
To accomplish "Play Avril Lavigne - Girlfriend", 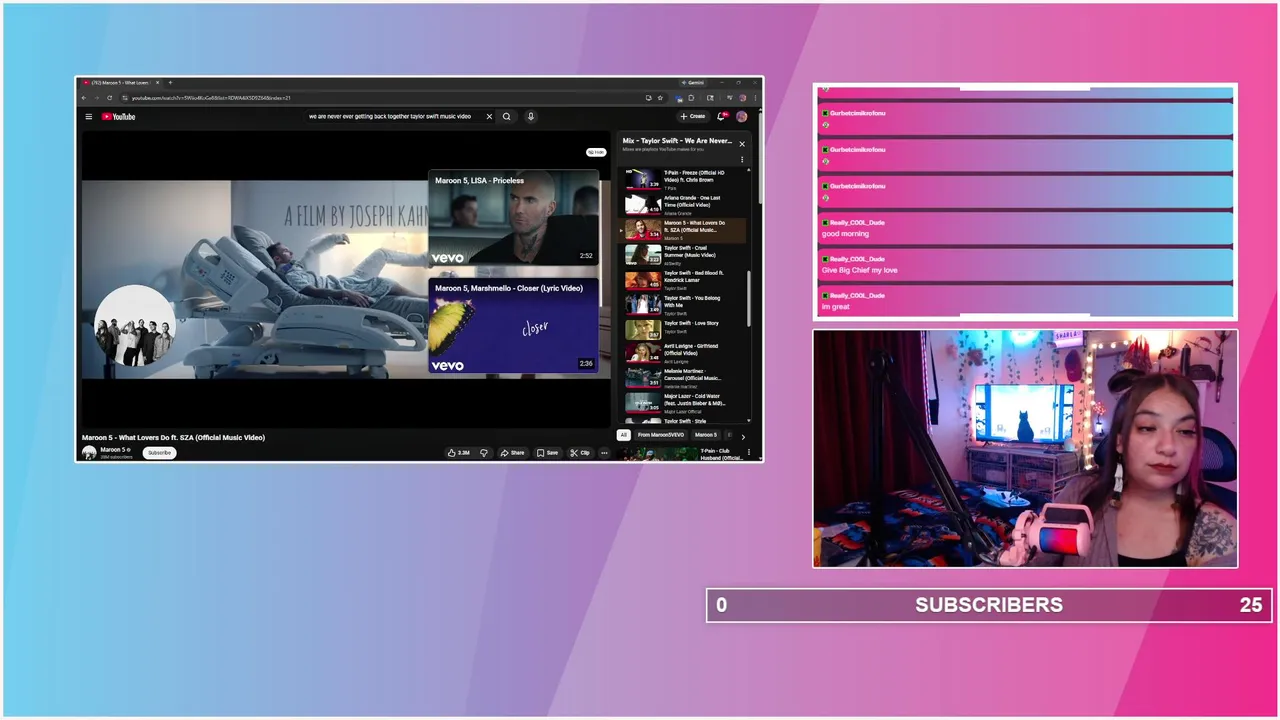I will (x=684, y=353).
